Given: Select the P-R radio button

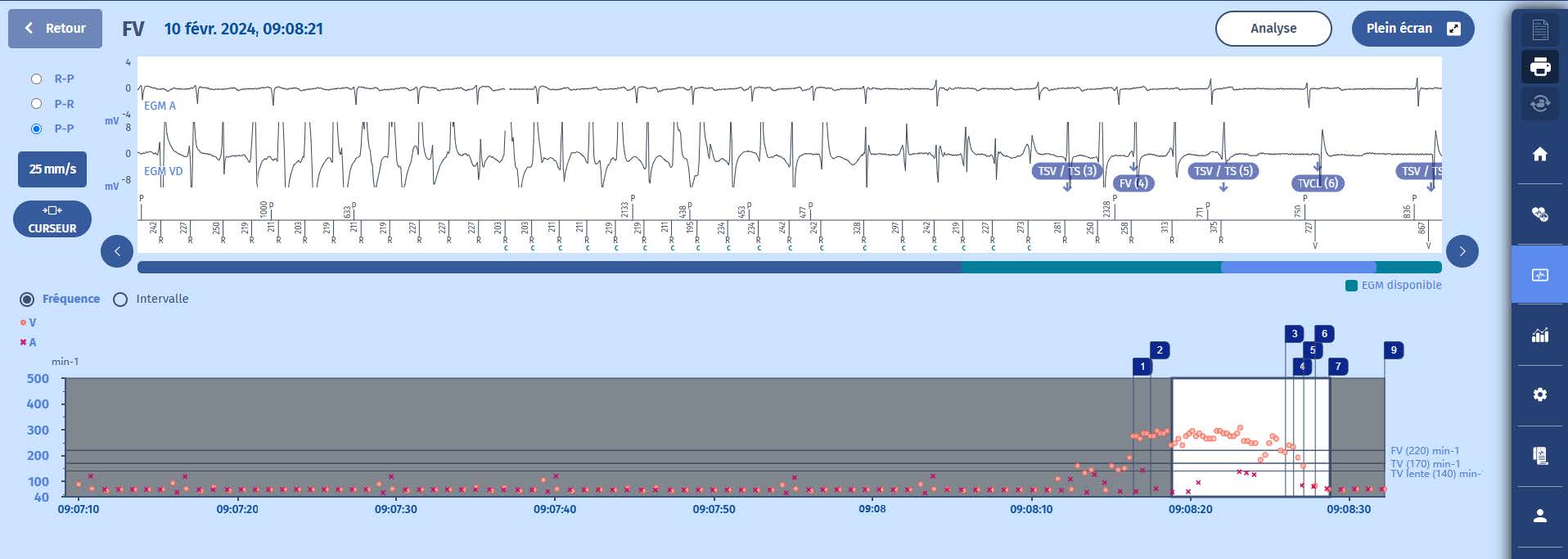Looking at the screenshot, I should (x=36, y=104).
